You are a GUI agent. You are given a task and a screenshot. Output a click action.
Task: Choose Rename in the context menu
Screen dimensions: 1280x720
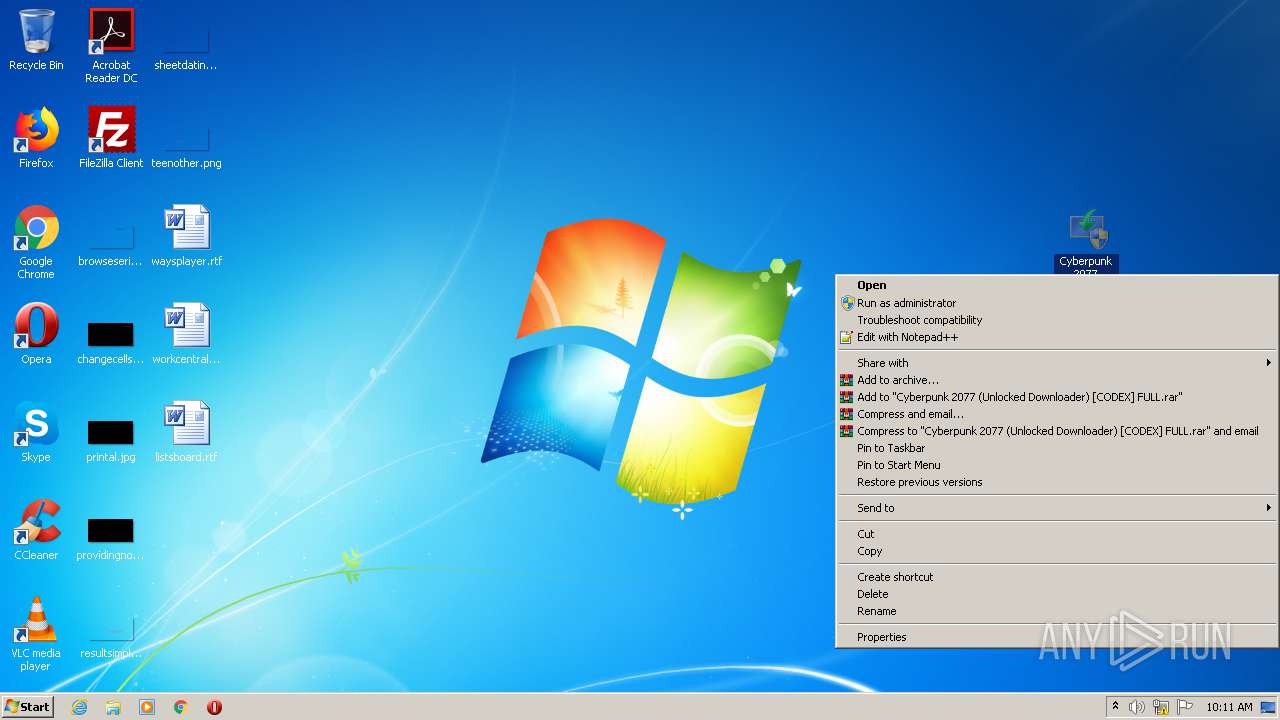1057,611
